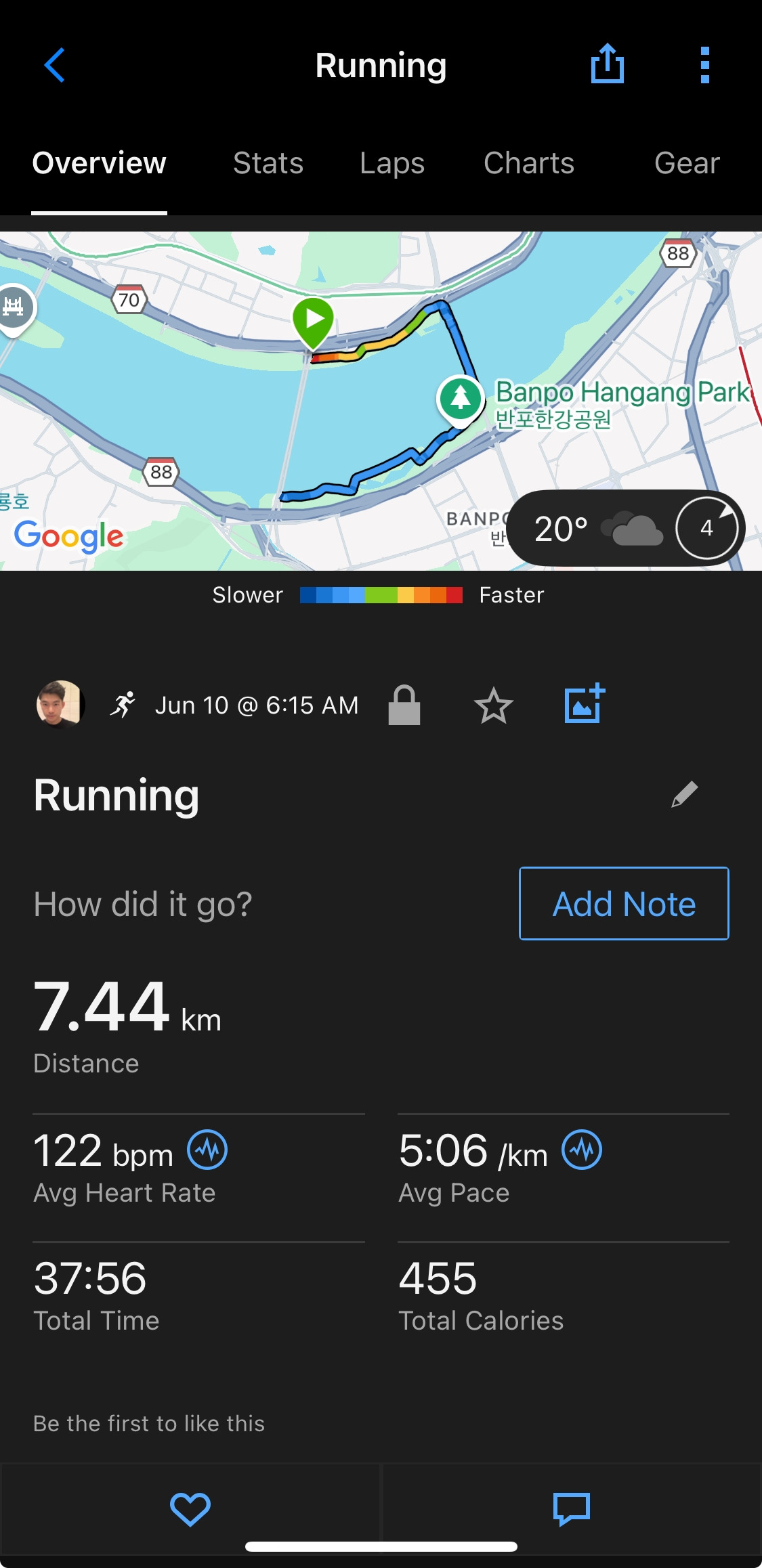
Task: Switch to the Laps tab
Action: pos(392,163)
